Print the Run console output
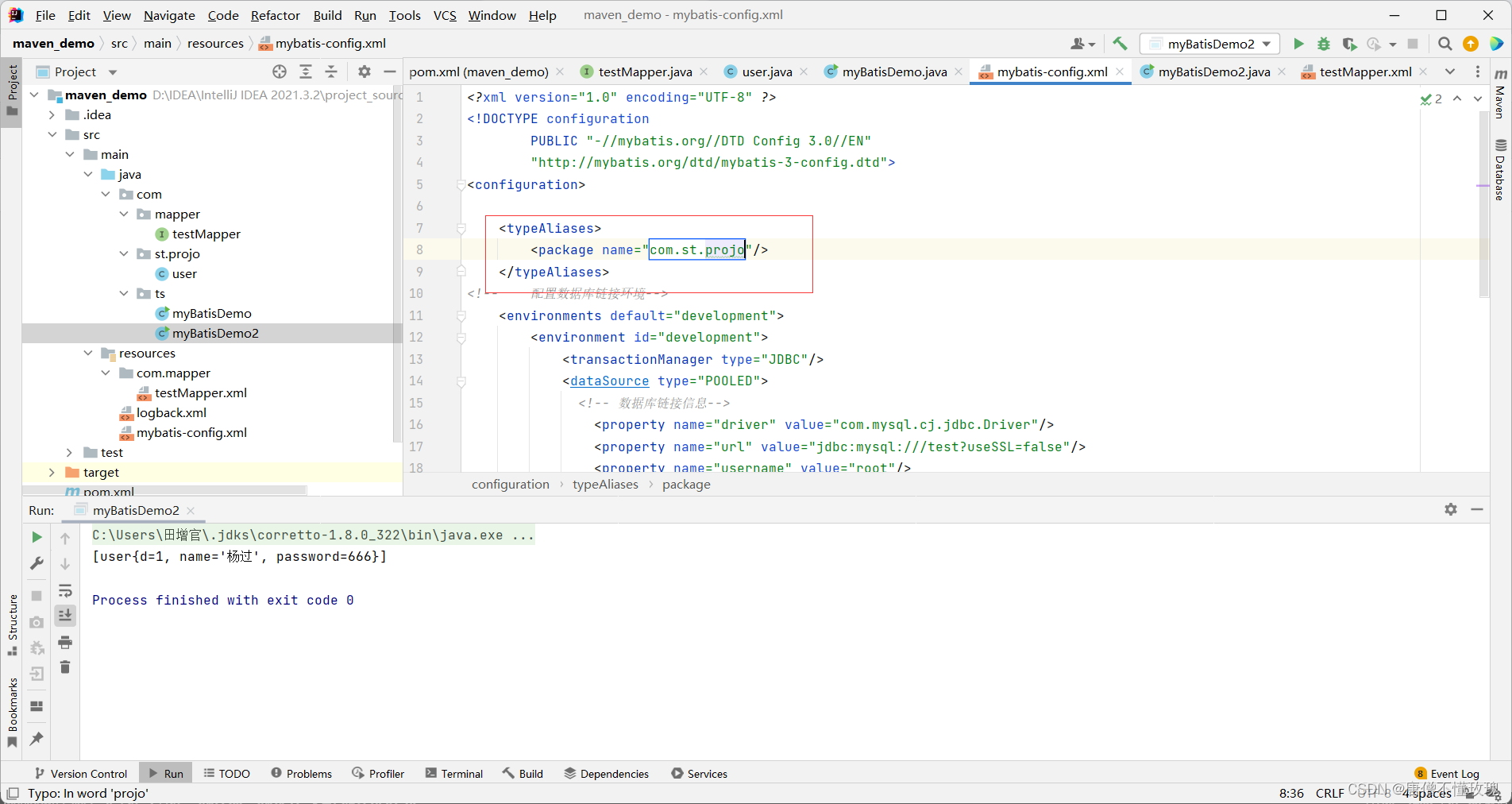The height and width of the screenshot is (804, 1512). [65, 642]
